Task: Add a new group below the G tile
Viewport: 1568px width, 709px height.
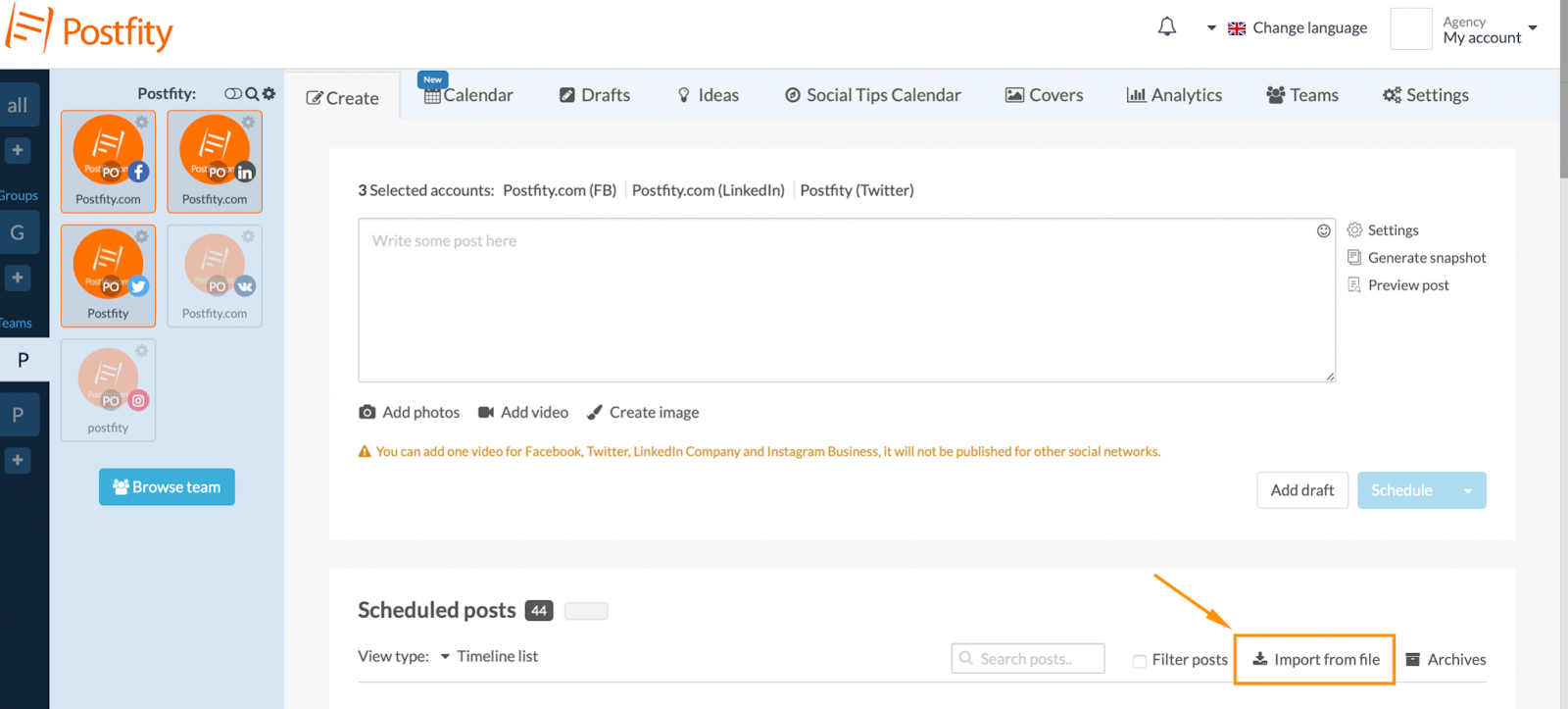Action: [x=18, y=278]
